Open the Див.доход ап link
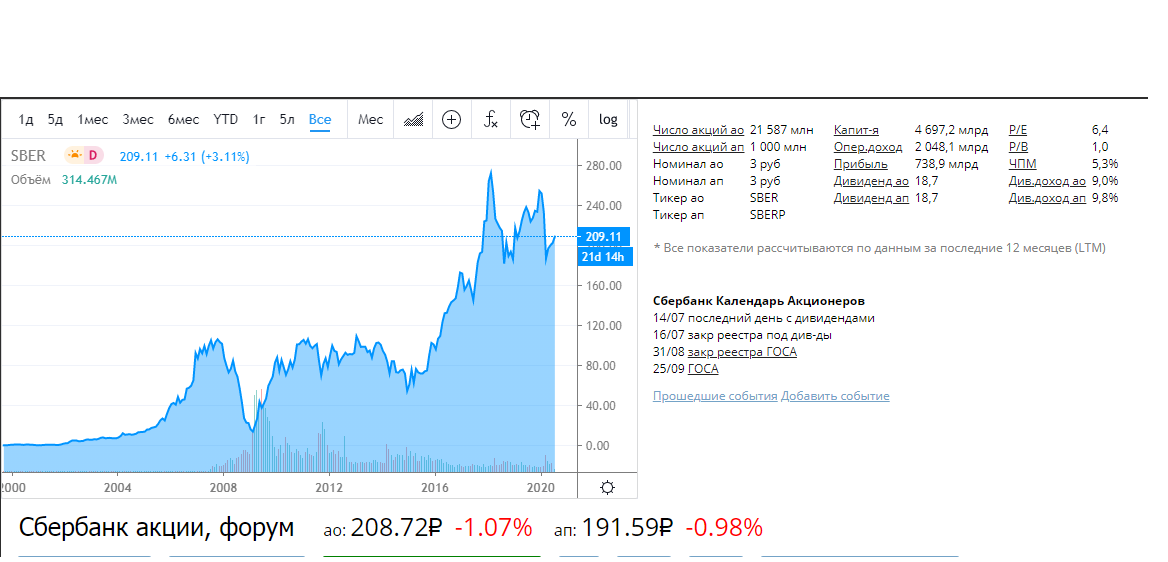1168x562 pixels. click(1047, 198)
